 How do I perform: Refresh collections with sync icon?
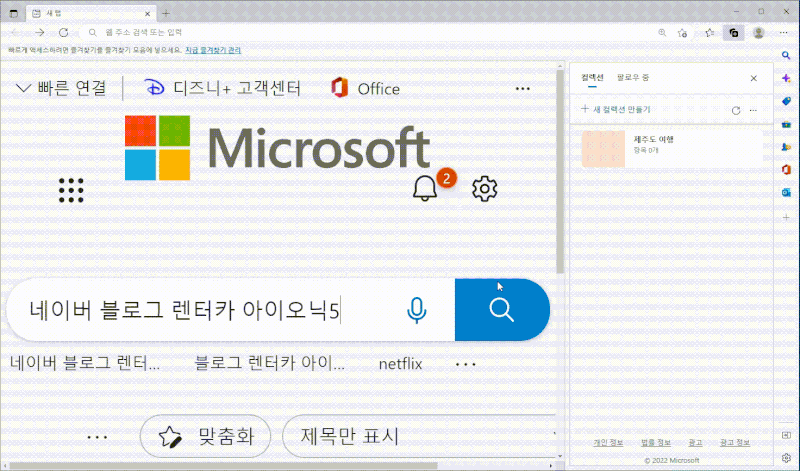pos(736,110)
